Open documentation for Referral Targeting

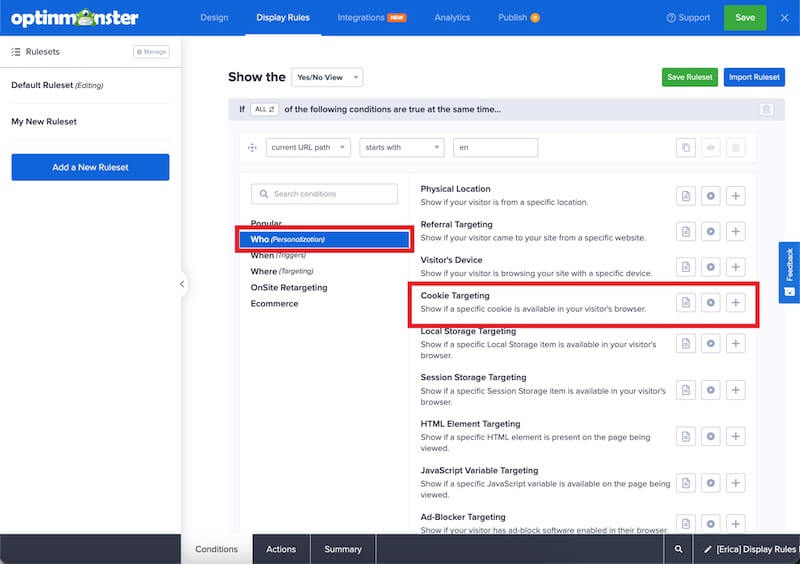coord(686,232)
